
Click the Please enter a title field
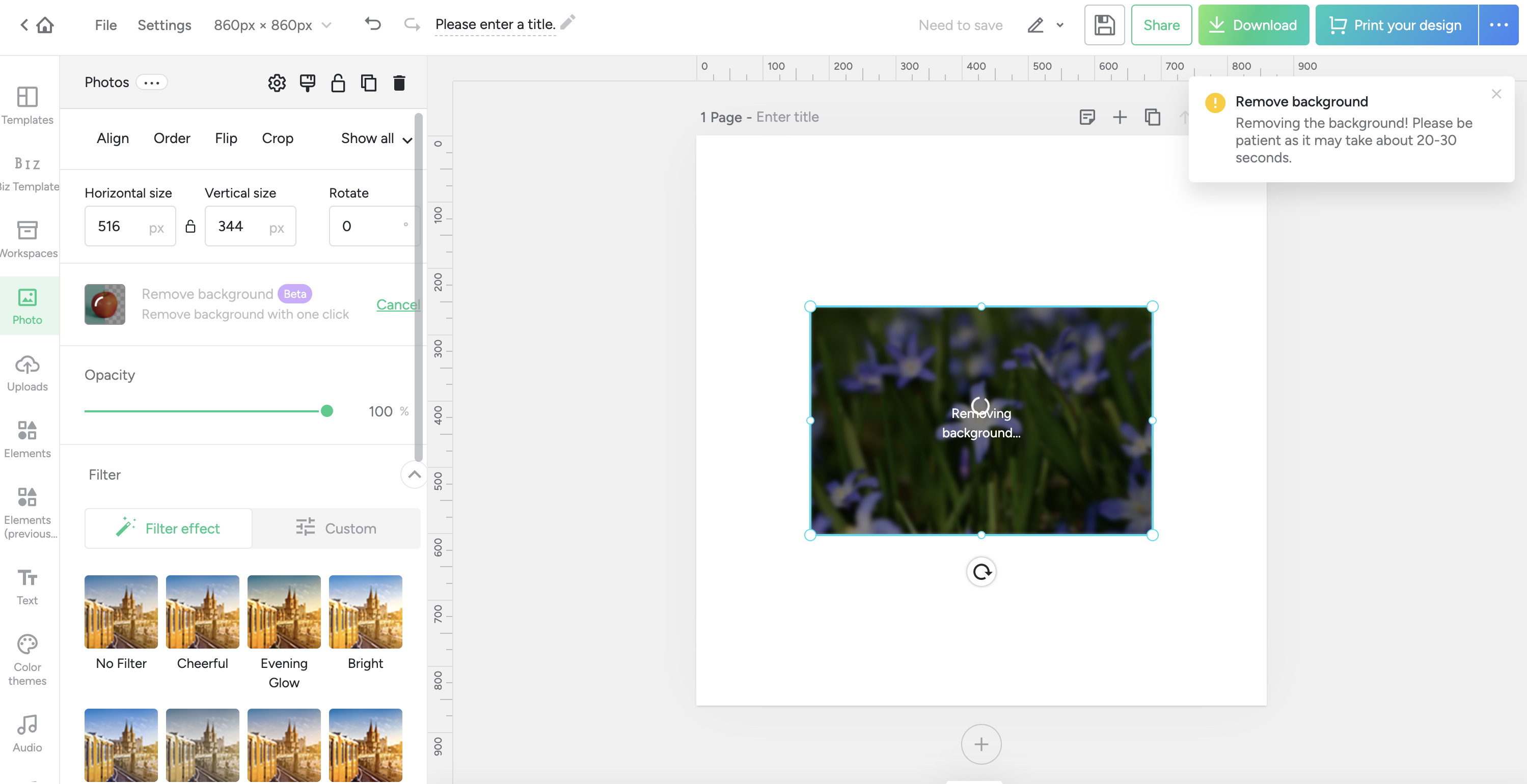(x=495, y=24)
